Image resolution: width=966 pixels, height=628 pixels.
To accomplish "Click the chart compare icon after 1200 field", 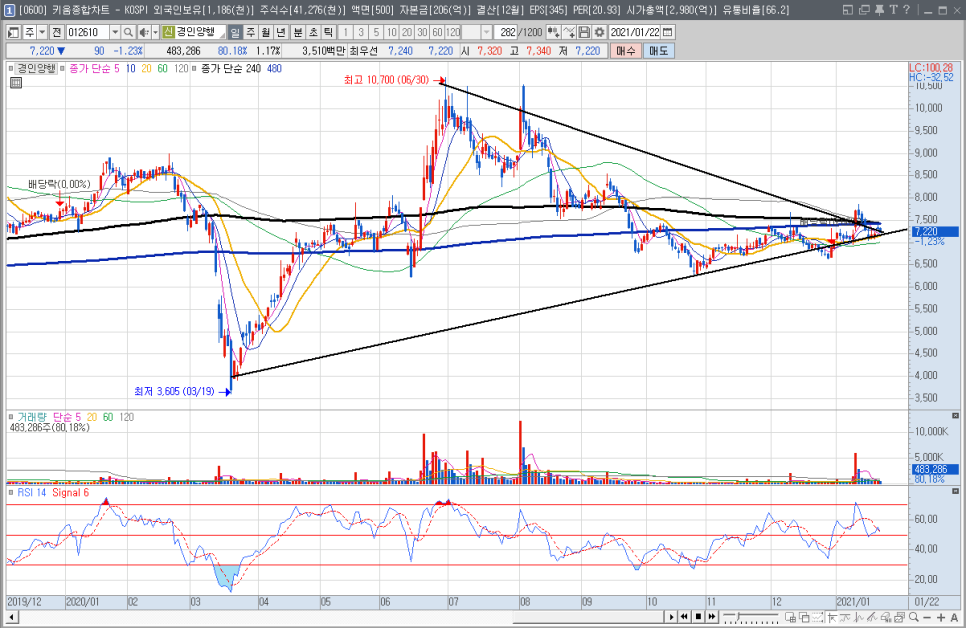I will coord(554,32).
